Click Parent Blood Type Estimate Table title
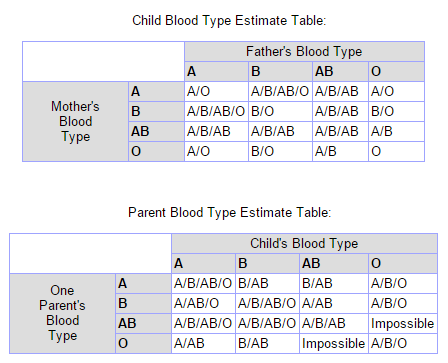Viewport: 448px width, 363px height. tap(229, 213)
